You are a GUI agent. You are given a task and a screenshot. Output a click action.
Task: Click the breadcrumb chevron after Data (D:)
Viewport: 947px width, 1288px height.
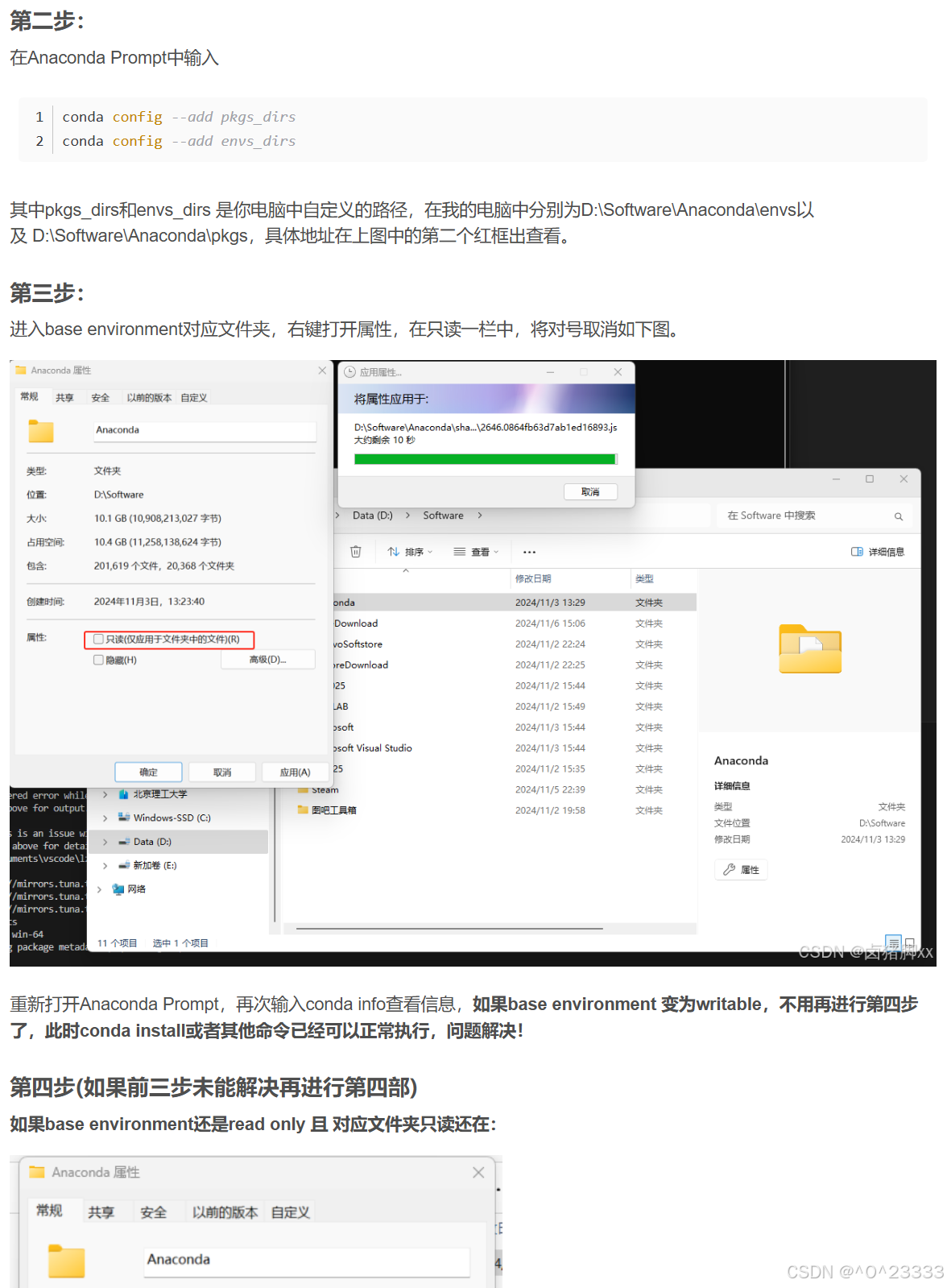click(x=407, y=516)
